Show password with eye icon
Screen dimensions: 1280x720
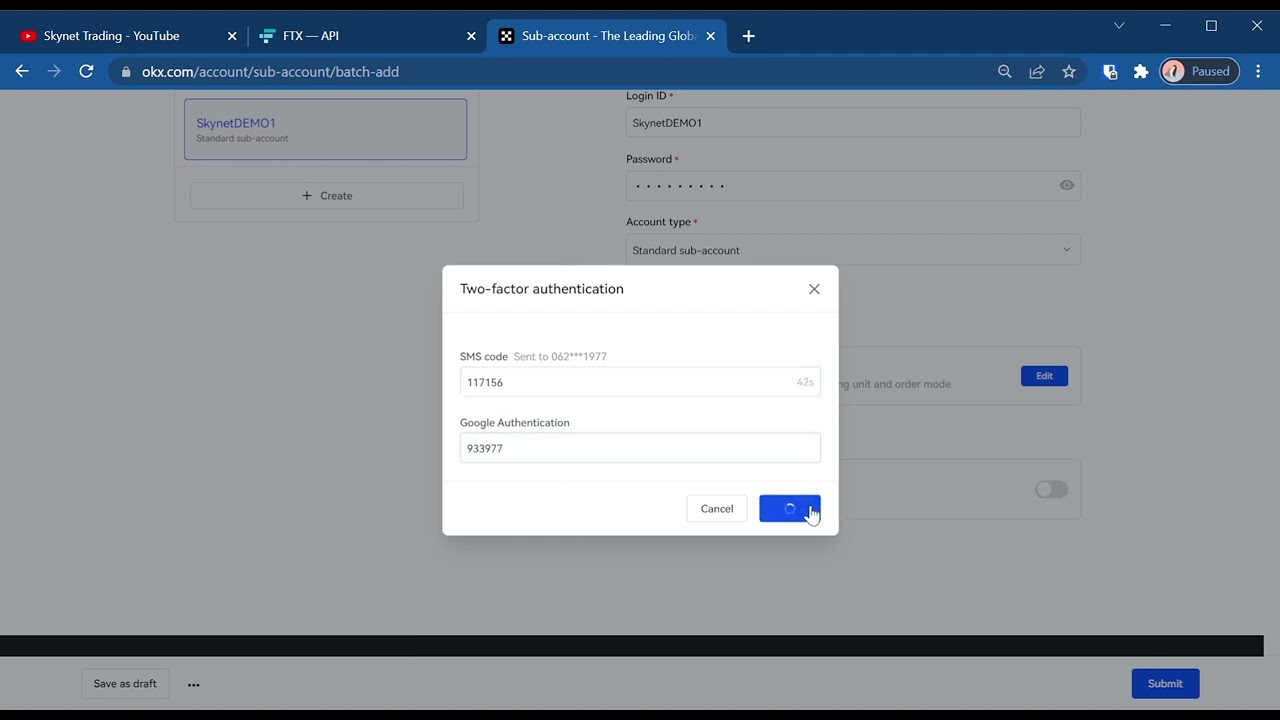[1067, 186]
